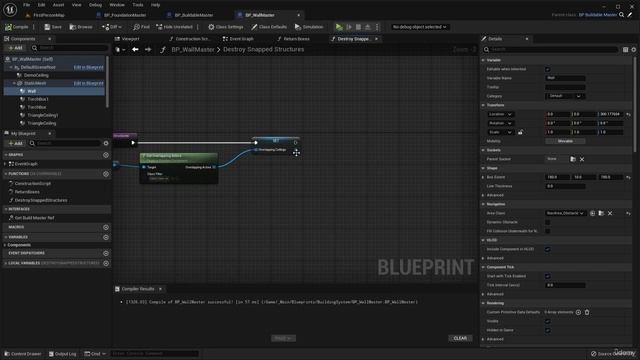Start Simulation mode

point(309,27)
